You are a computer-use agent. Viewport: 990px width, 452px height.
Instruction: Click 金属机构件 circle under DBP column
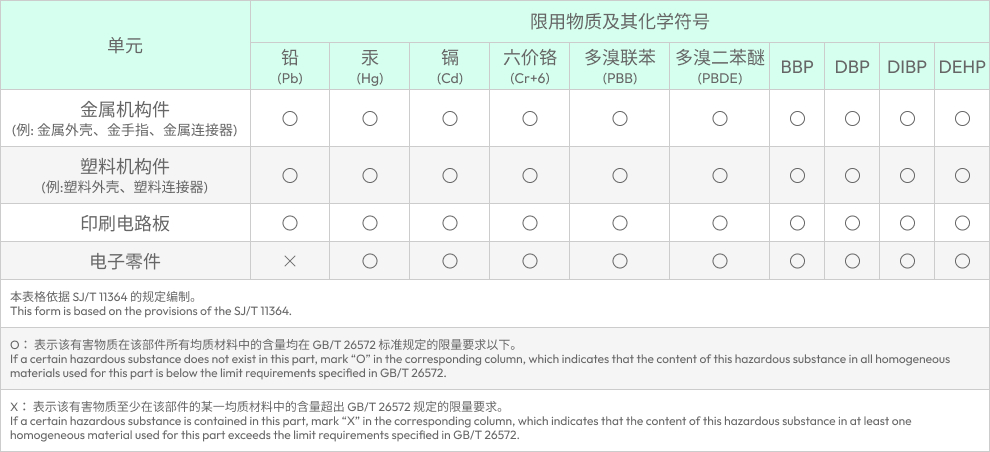(852, 119)
